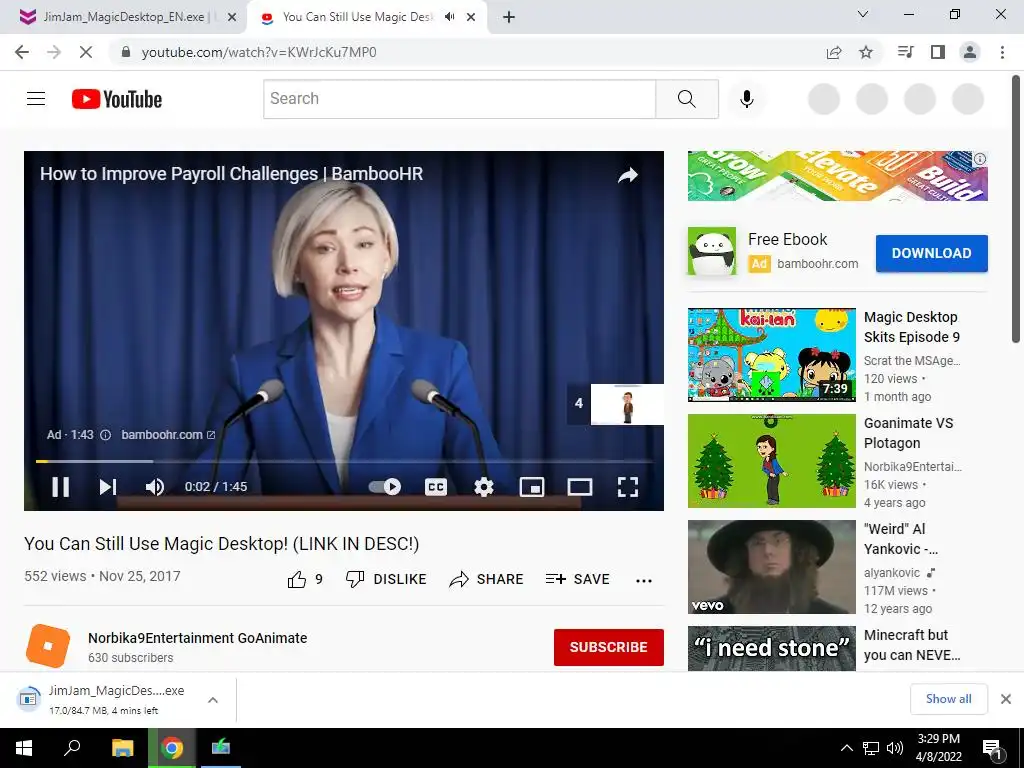Image resolution: width=1024 pixels, height=768 pixels.
Task: Open Goanimate VS Plotagon video title
Action: (908, 433)
